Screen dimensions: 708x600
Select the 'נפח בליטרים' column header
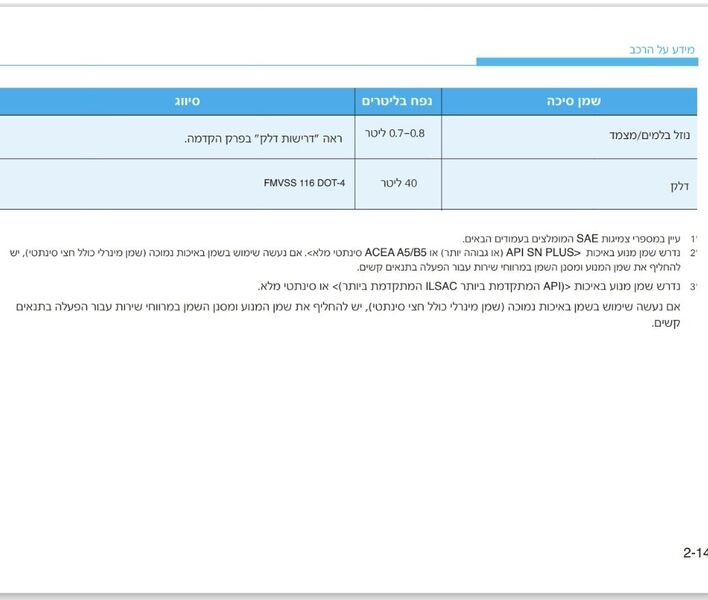[x=397, y=101]
